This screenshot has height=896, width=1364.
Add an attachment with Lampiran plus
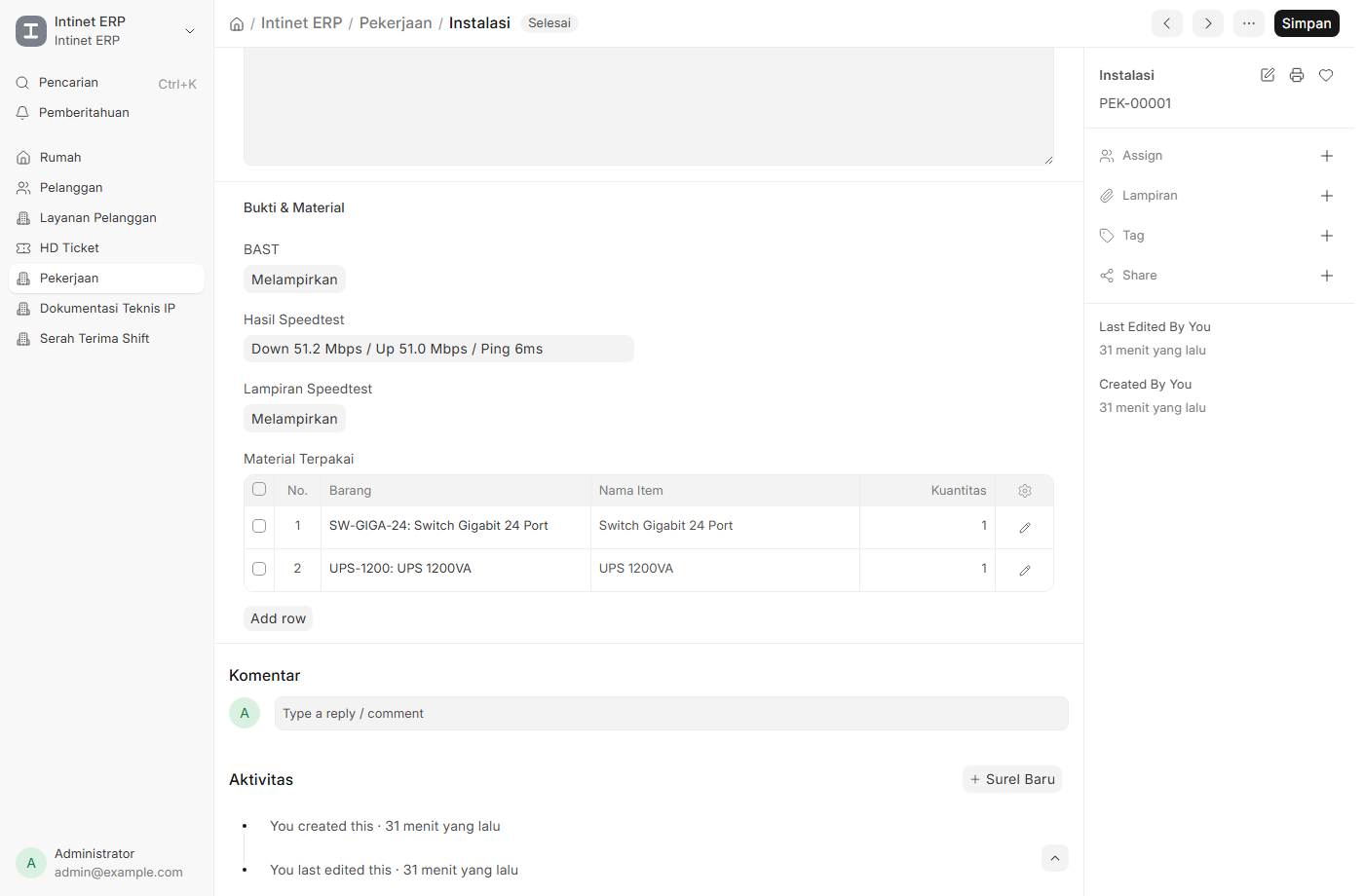coord(1327,196)
